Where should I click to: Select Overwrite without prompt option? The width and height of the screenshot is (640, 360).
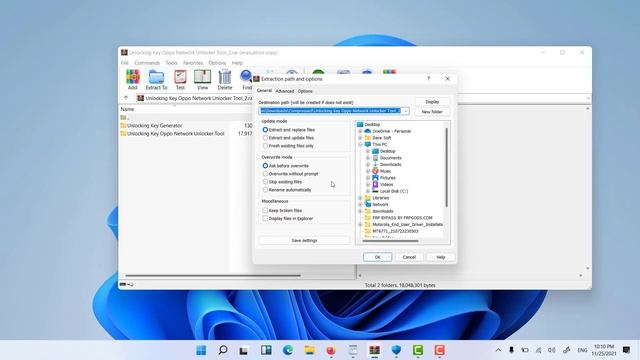[290, 174]
